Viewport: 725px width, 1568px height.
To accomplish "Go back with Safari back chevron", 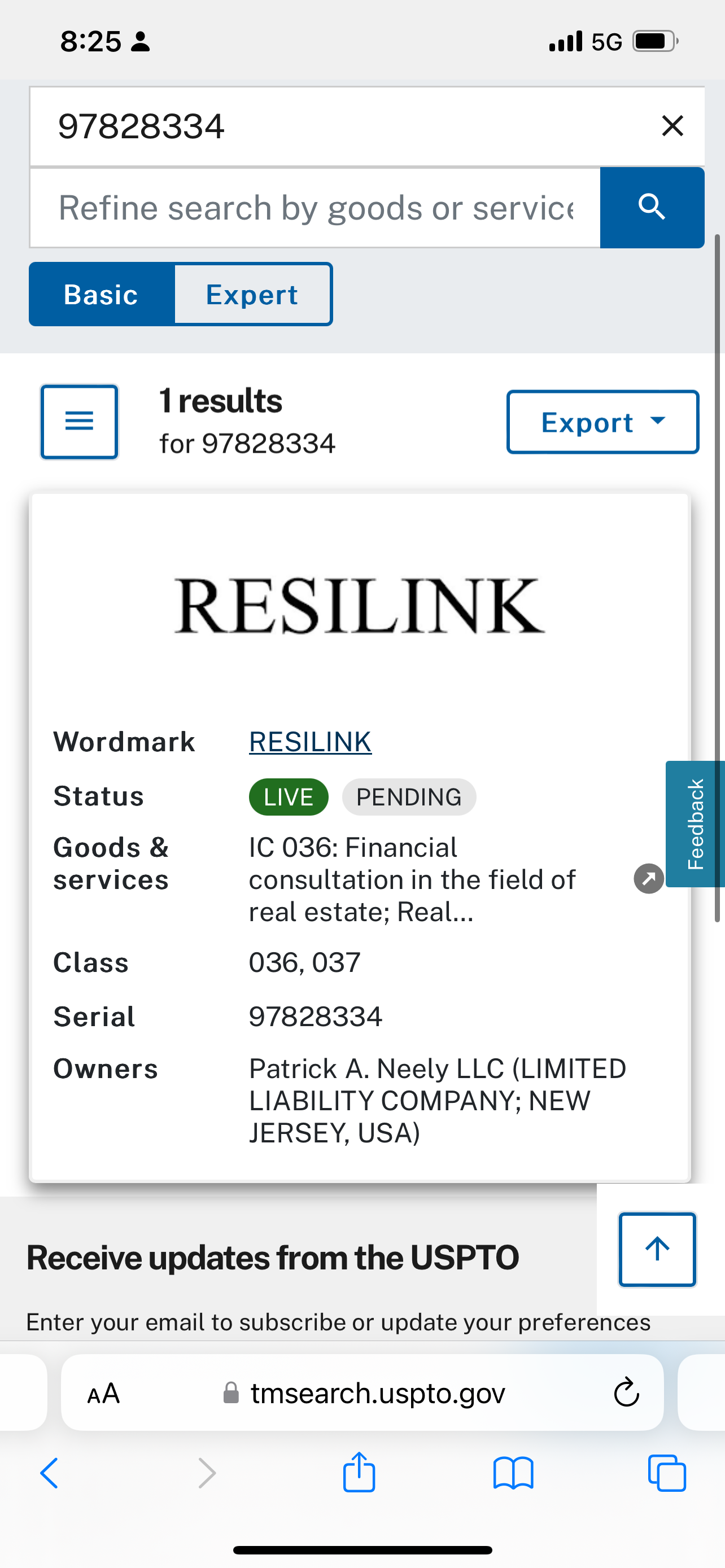I will coord(49,1473).
